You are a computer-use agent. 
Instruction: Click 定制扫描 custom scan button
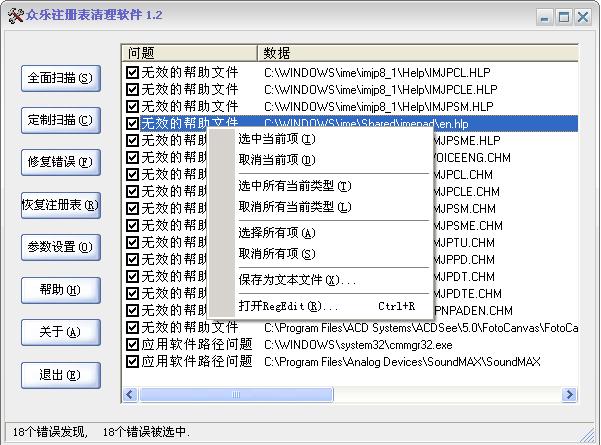(60, 120)
